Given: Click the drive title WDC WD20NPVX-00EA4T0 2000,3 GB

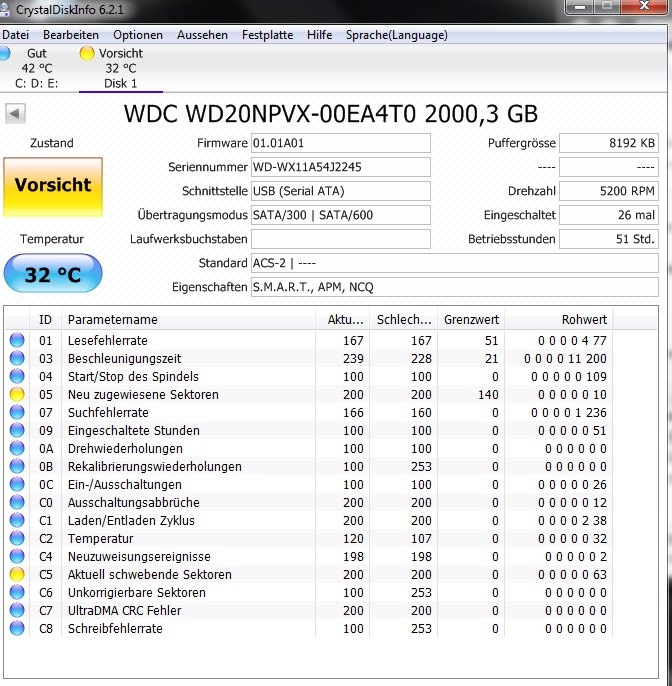Looking at the screenshot, I should tap(331, 114).
